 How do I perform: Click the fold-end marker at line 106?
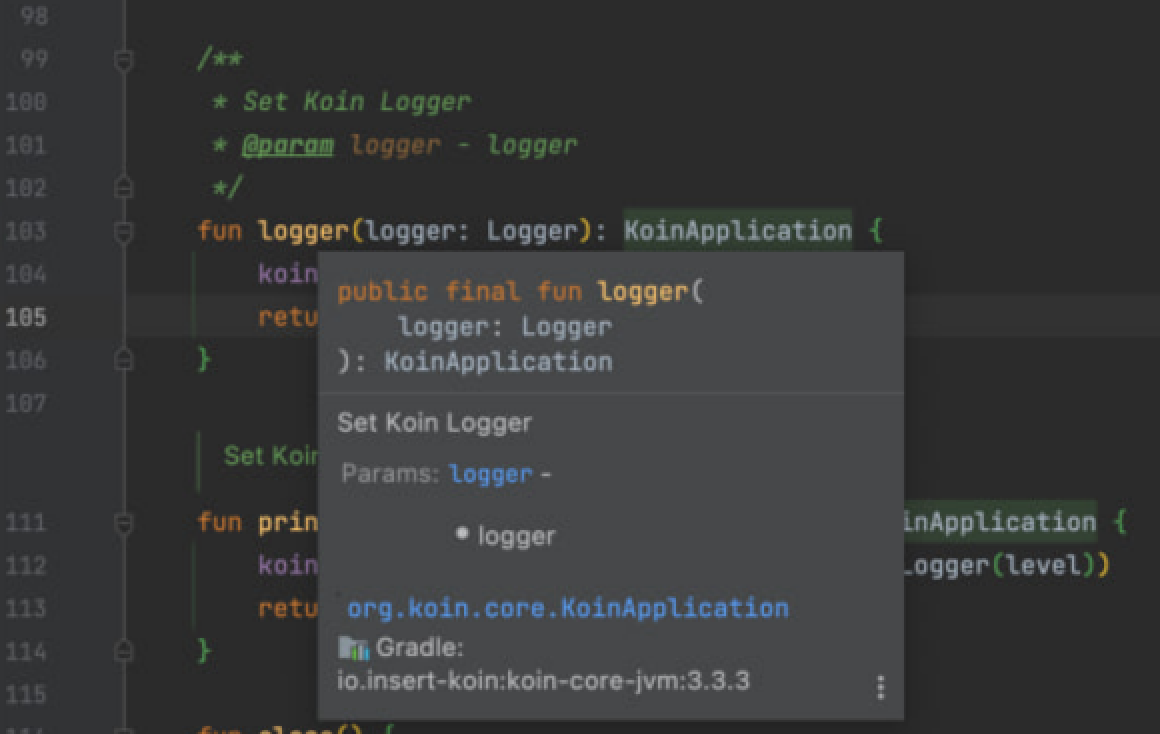[x=122, y=360]
